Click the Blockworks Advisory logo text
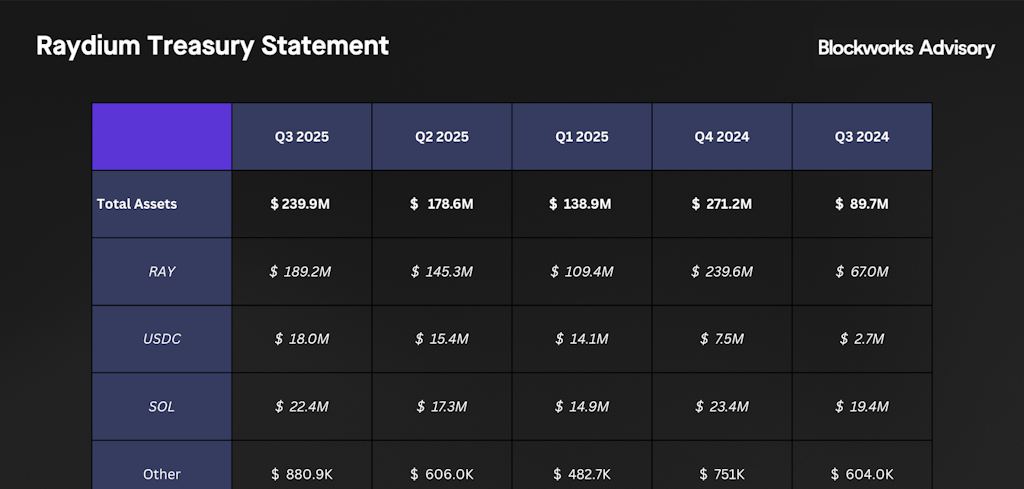The image size is (1024, 489). tap(906, 48)
